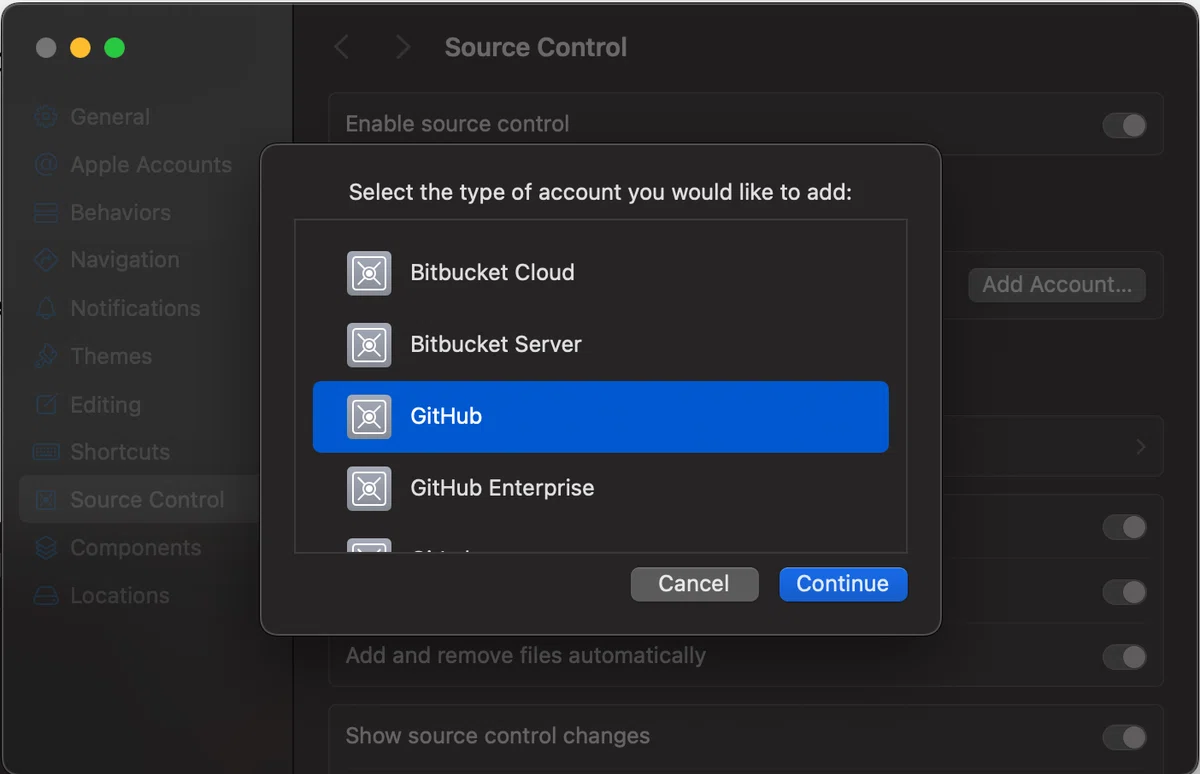Choose the Bitbucket Cloud label
The width and height of the screenshot is (1200, 774).
click(x=492, y=273)
